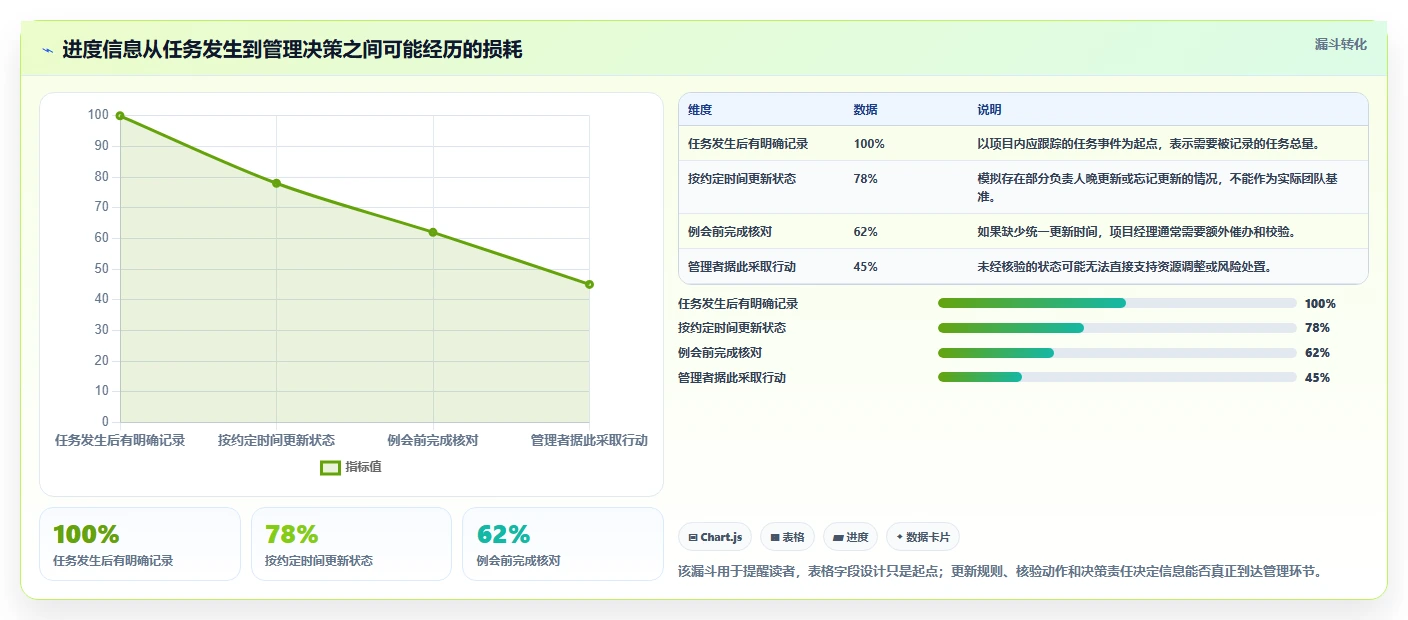Click the 45% value beside the last progress bar
This screenshot has height=620, width=1408.
(1317, 378)
